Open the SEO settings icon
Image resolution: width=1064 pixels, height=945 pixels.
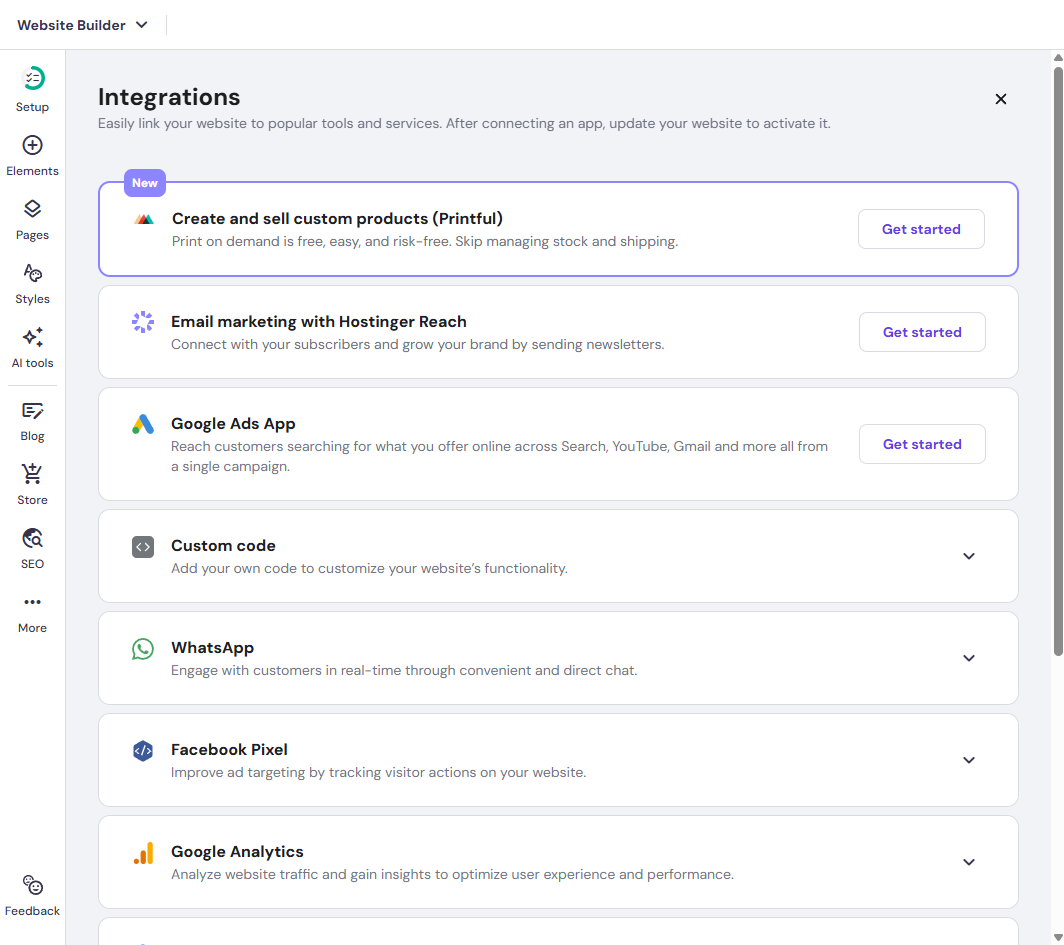(x=33, y=539)
